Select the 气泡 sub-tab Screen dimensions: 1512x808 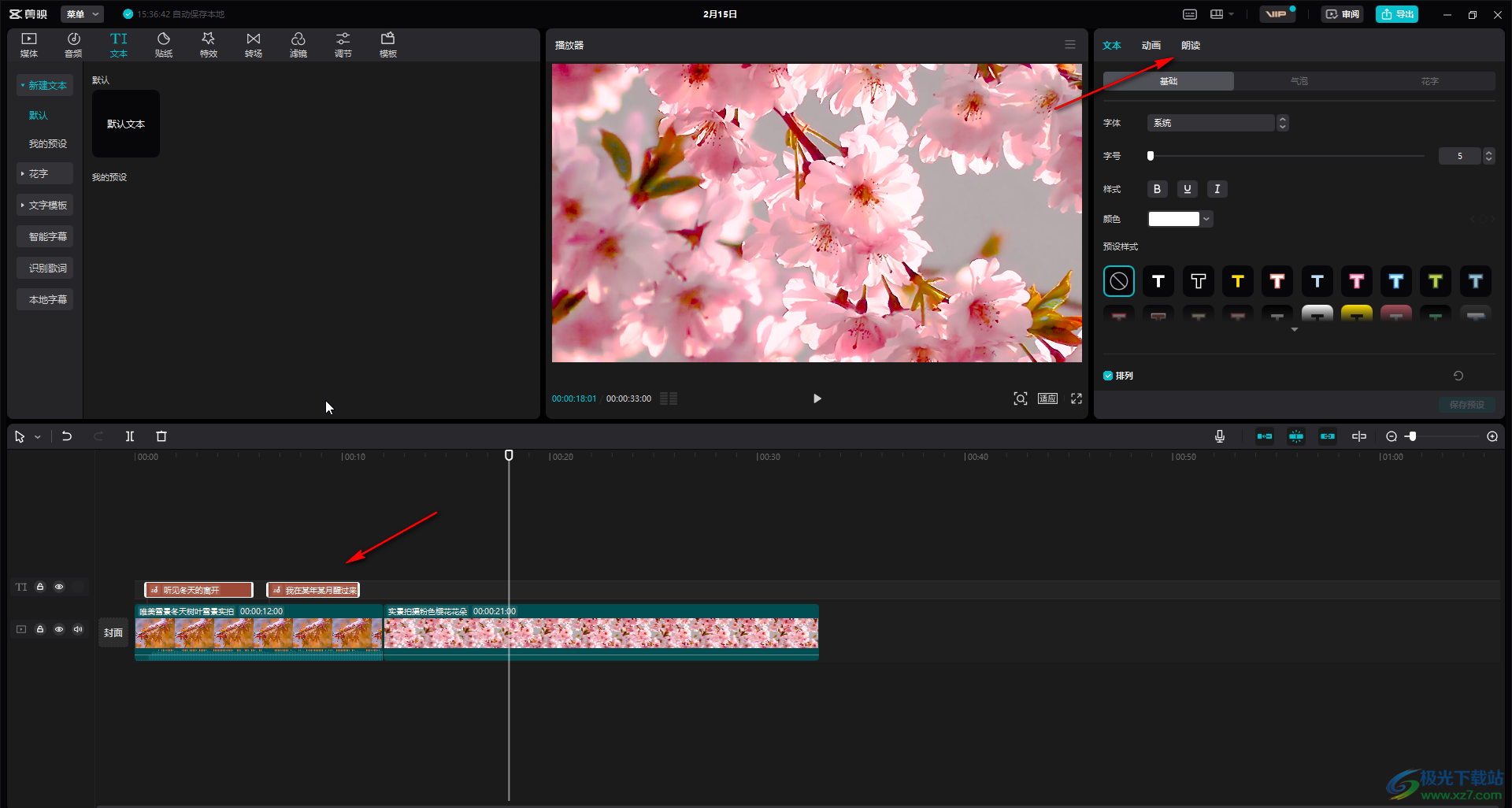click(1299, 81)
